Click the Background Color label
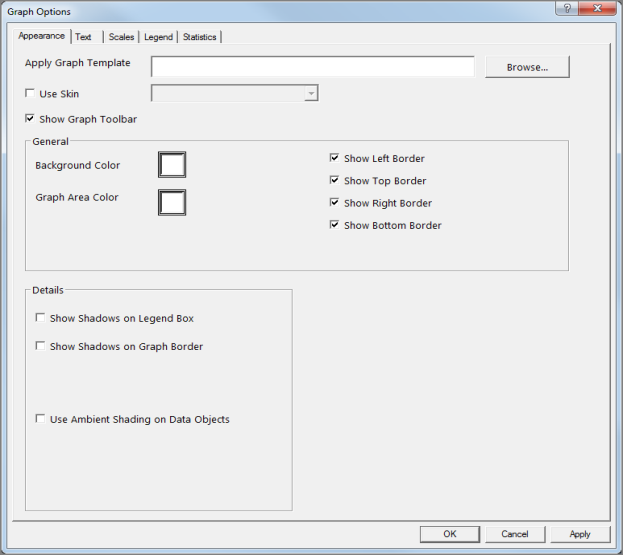This screenshot has width=623, height=555. [x=77, y=165]
